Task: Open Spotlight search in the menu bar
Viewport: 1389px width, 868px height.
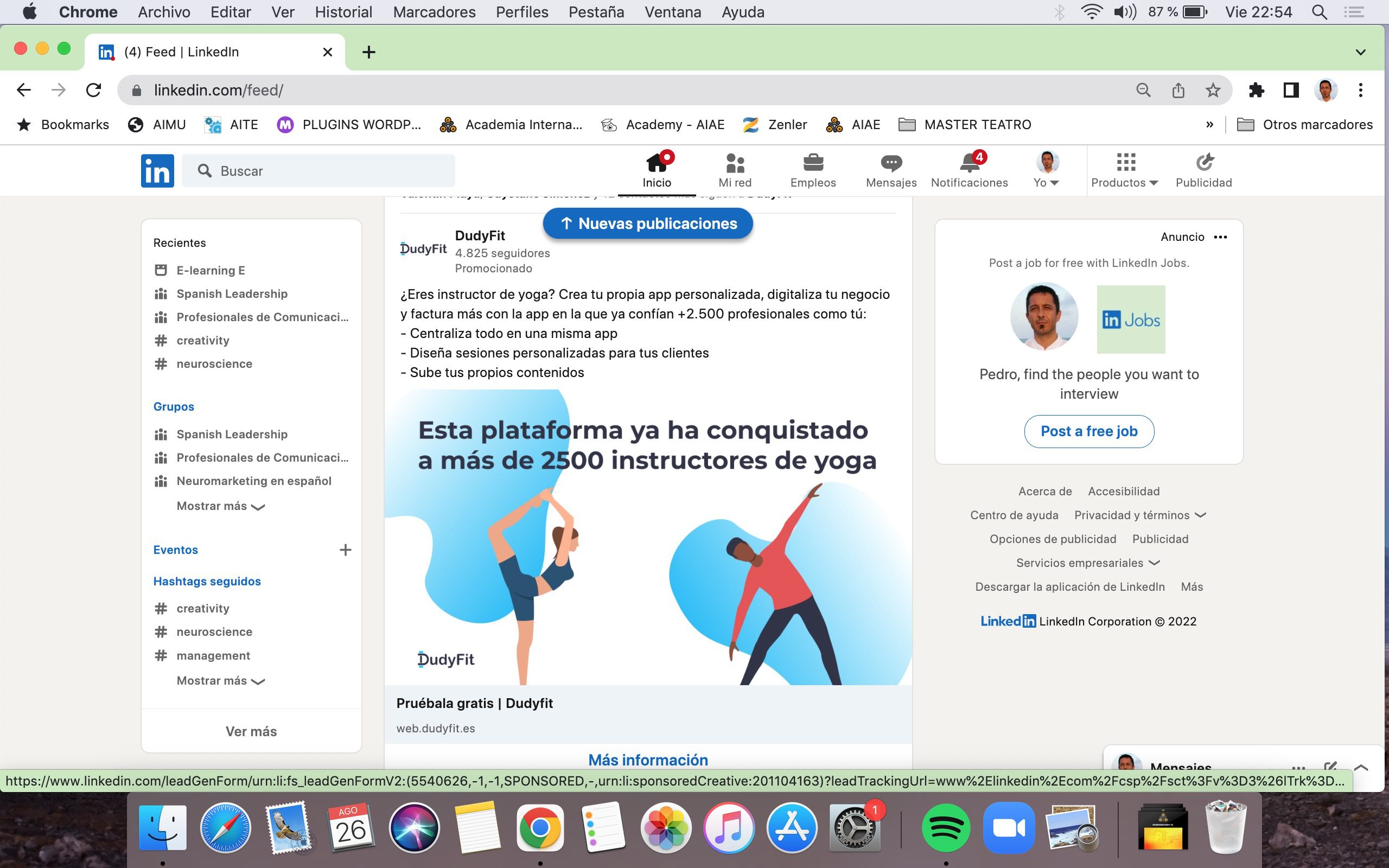Action: pos(1320,12)
